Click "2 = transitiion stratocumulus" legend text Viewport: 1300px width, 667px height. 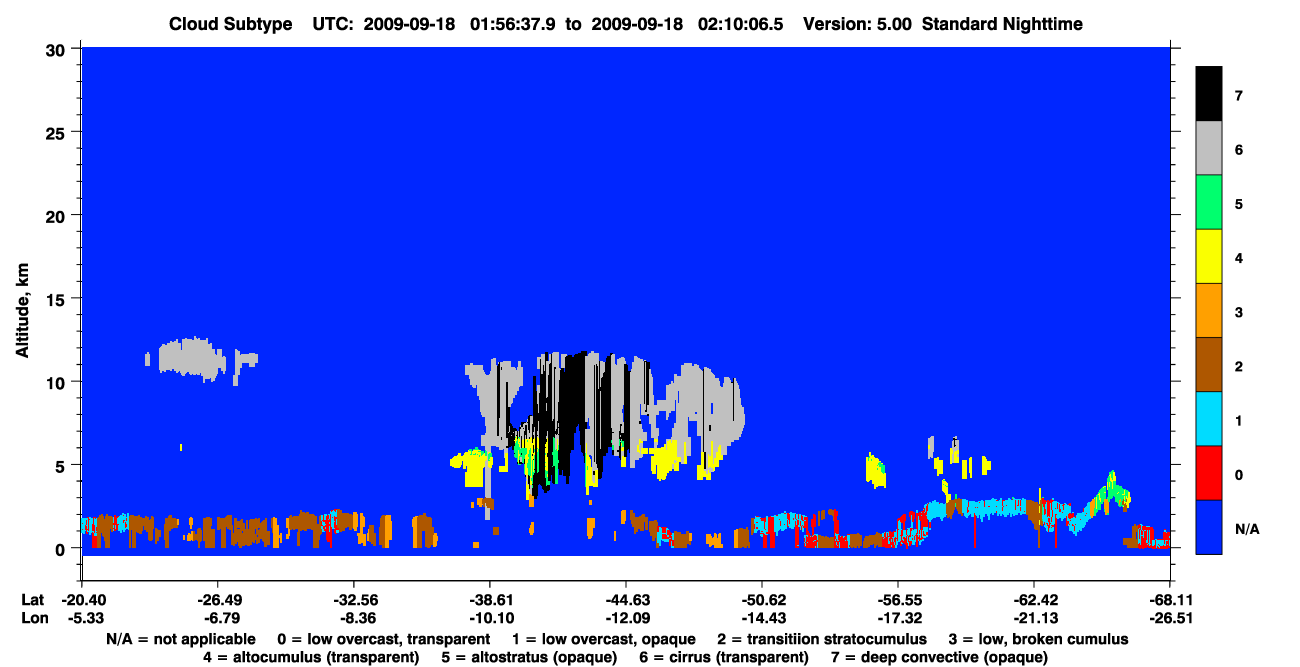pos(822,639)
